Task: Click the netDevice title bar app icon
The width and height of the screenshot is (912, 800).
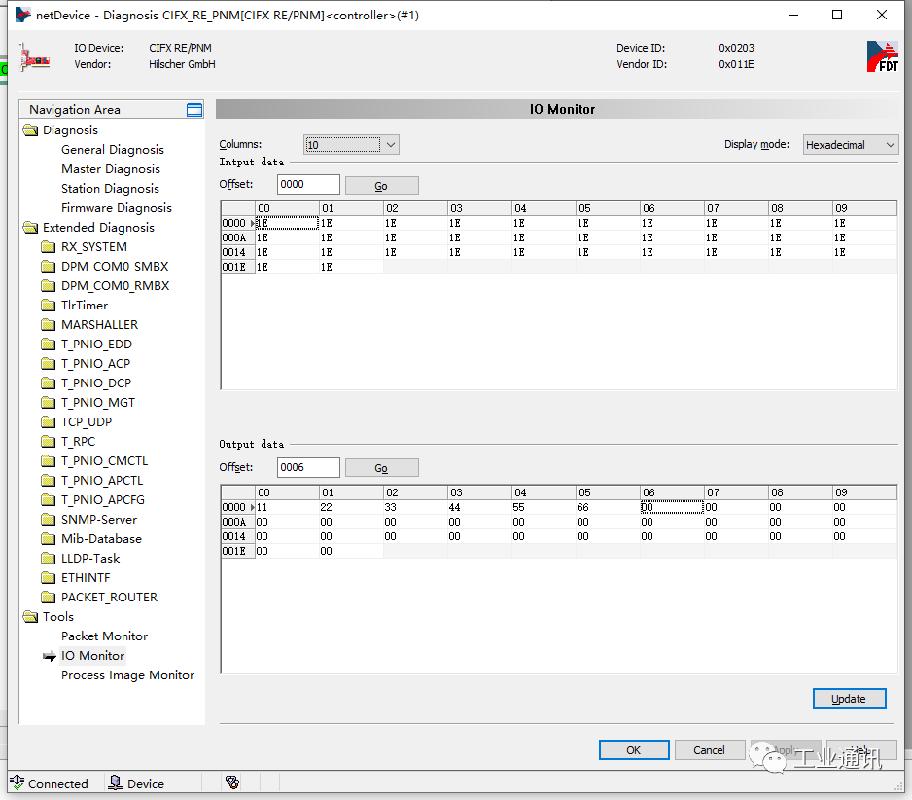Action: (x=23, y=15)
